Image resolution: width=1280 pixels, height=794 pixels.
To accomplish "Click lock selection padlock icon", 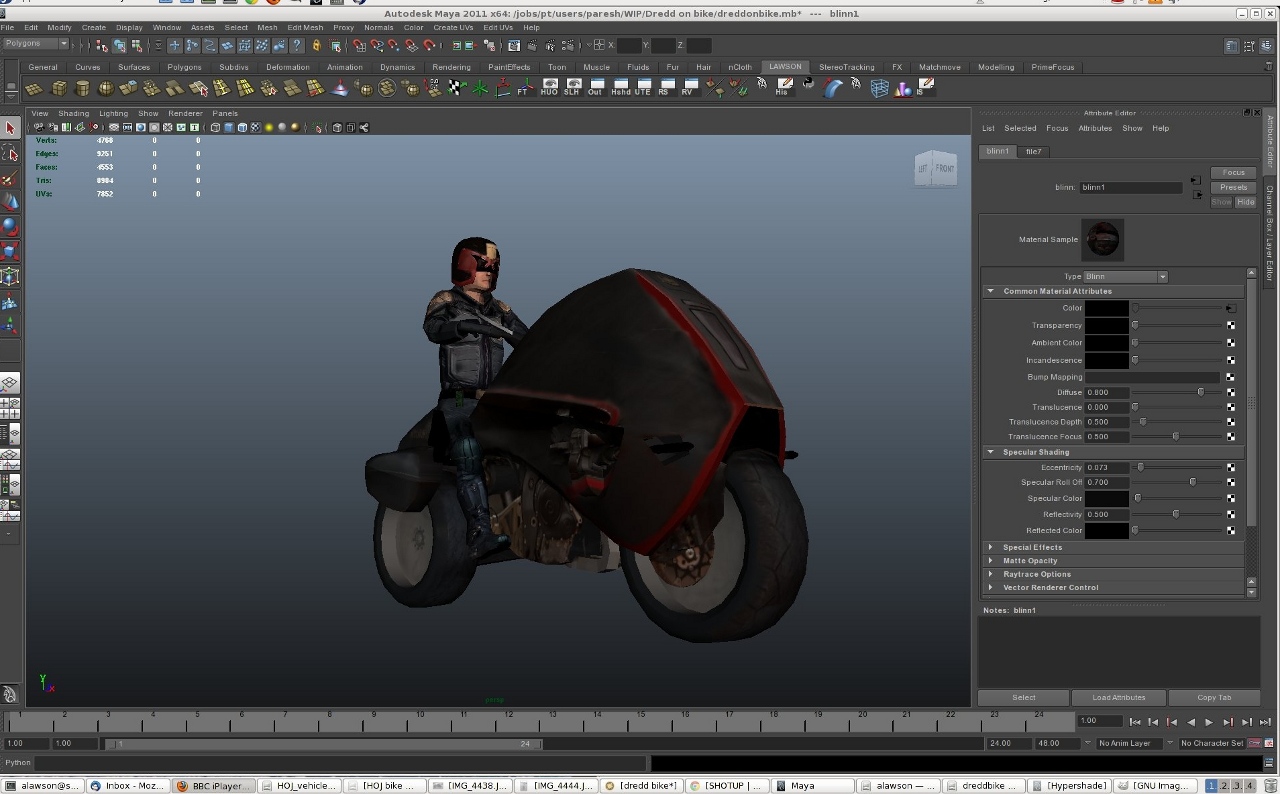I will [x=317, y=45].
